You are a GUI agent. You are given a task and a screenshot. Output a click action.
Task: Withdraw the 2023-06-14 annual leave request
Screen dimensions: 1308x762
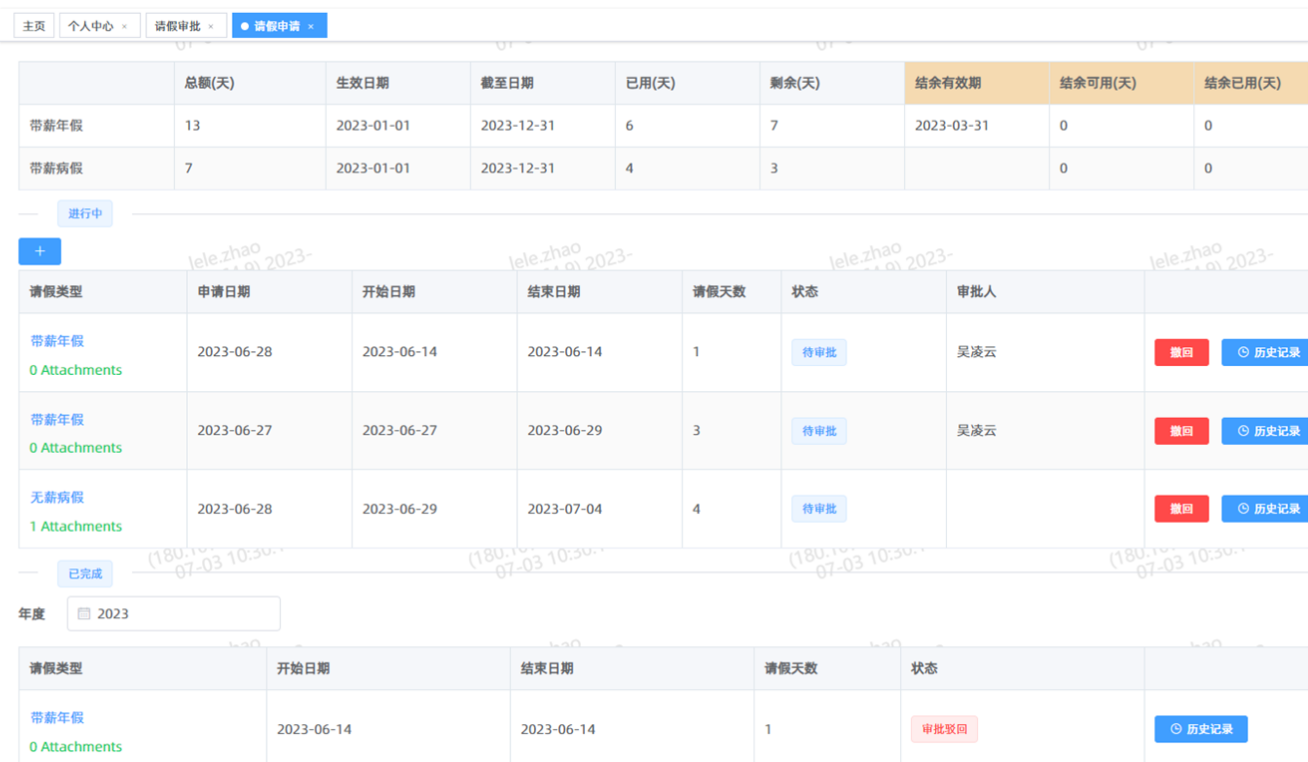1181,352
